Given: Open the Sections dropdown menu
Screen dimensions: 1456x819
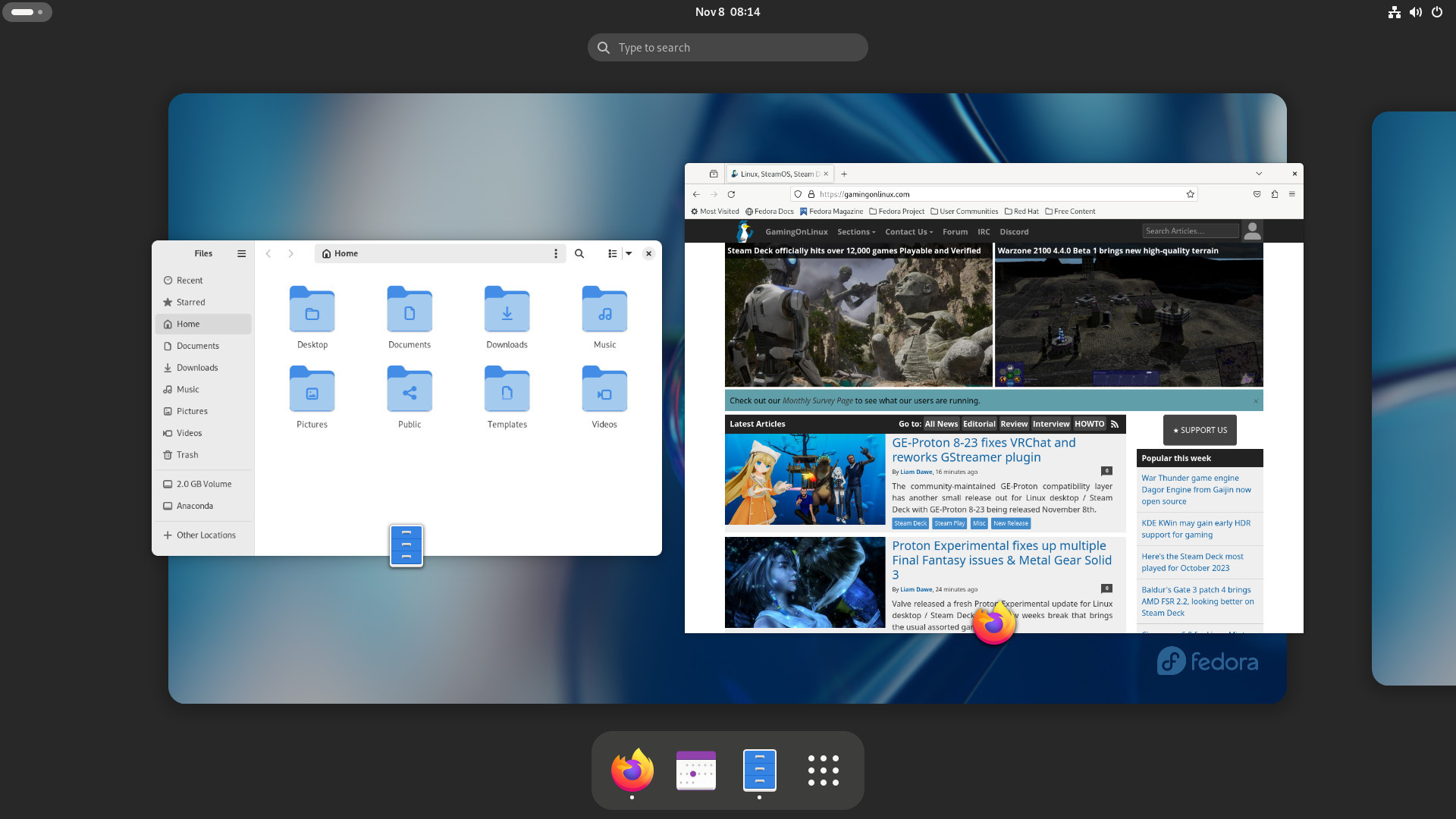Looking at the screenshot, I should click(x=856, y=232).
